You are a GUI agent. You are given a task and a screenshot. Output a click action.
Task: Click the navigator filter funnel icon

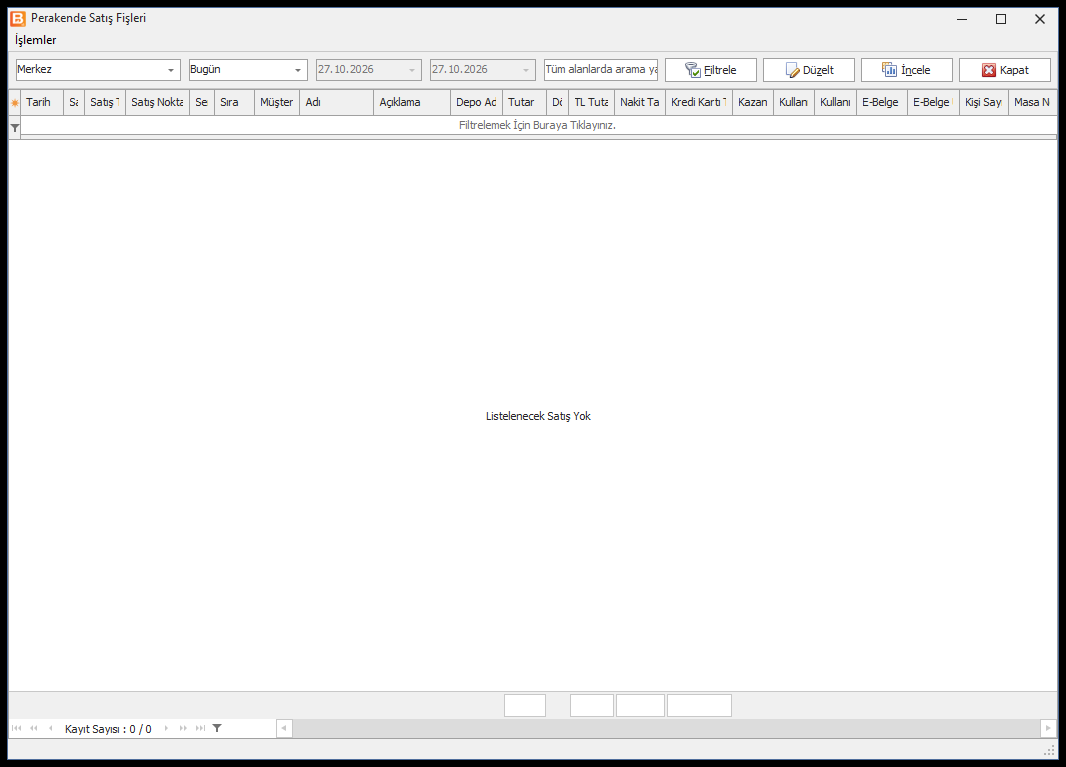click(217, 728)
